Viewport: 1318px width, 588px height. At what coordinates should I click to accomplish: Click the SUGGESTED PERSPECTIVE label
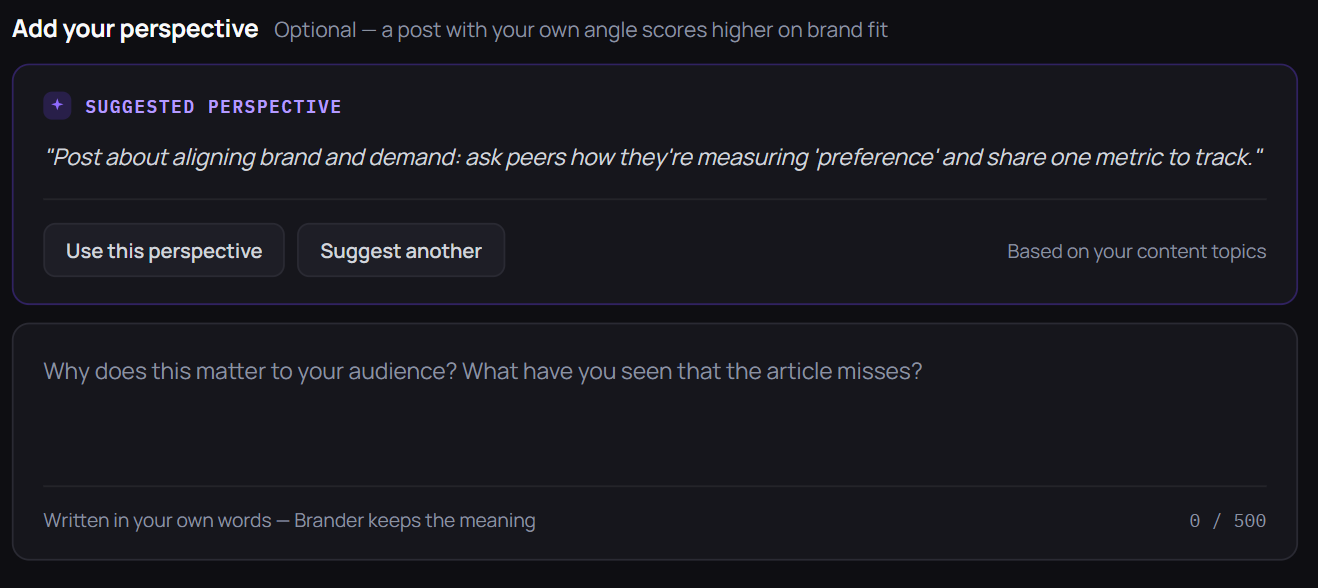213,106
